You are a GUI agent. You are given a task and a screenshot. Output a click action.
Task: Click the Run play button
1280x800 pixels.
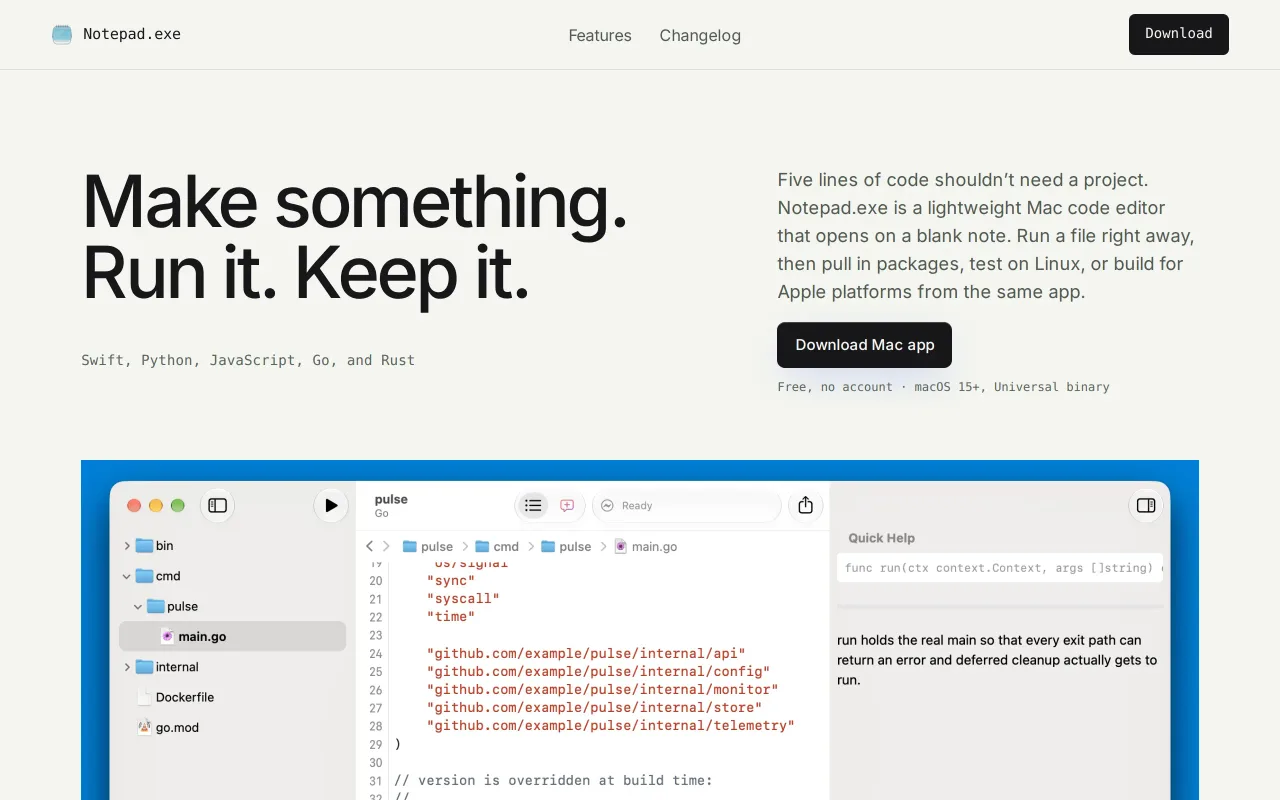click(331, 505)
